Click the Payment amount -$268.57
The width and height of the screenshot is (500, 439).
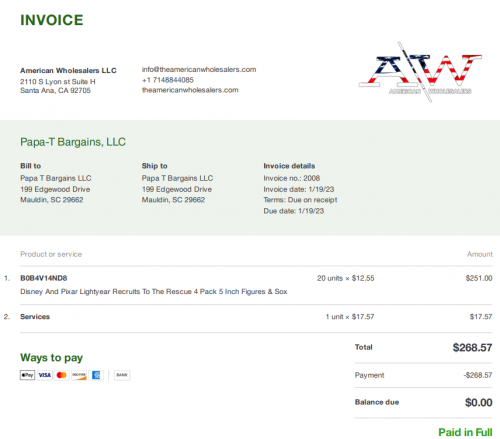click(478, 375)
